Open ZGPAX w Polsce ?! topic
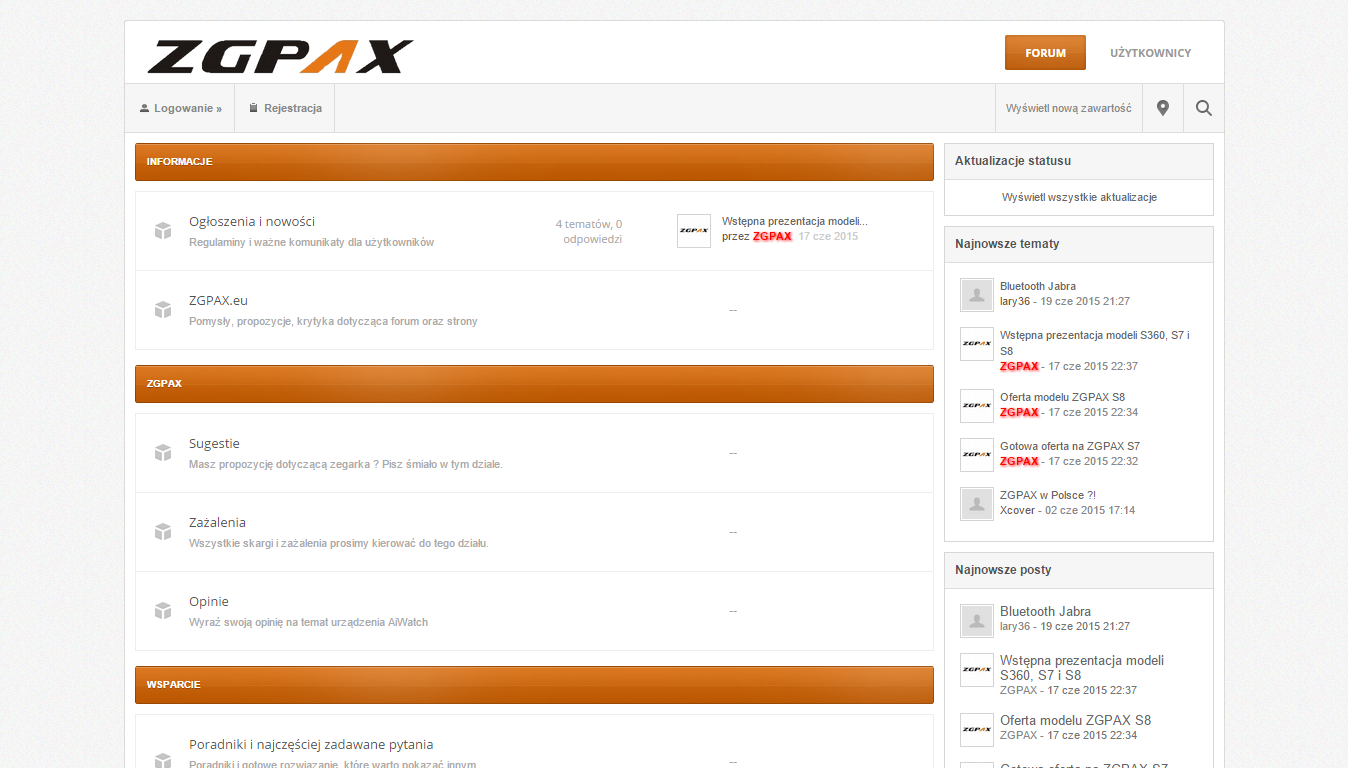Viewport: 1348px width, 768px height. pyautogui.click(x=1048, y=495)
